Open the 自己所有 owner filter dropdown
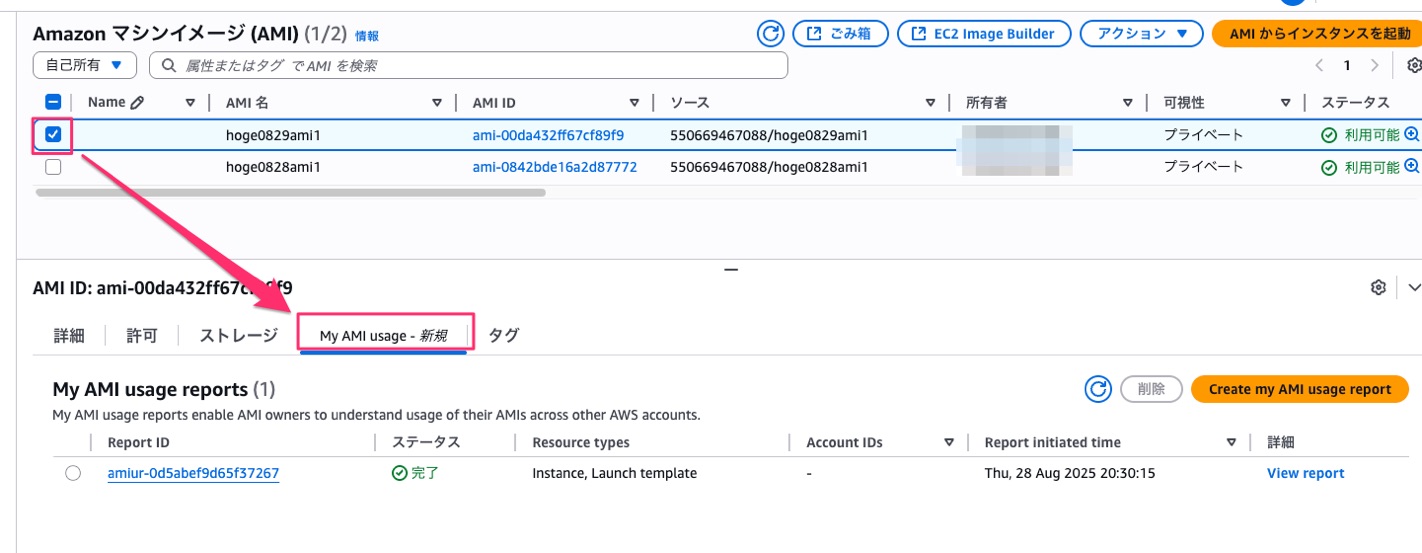1422x553 pixels. coord(84,65)
